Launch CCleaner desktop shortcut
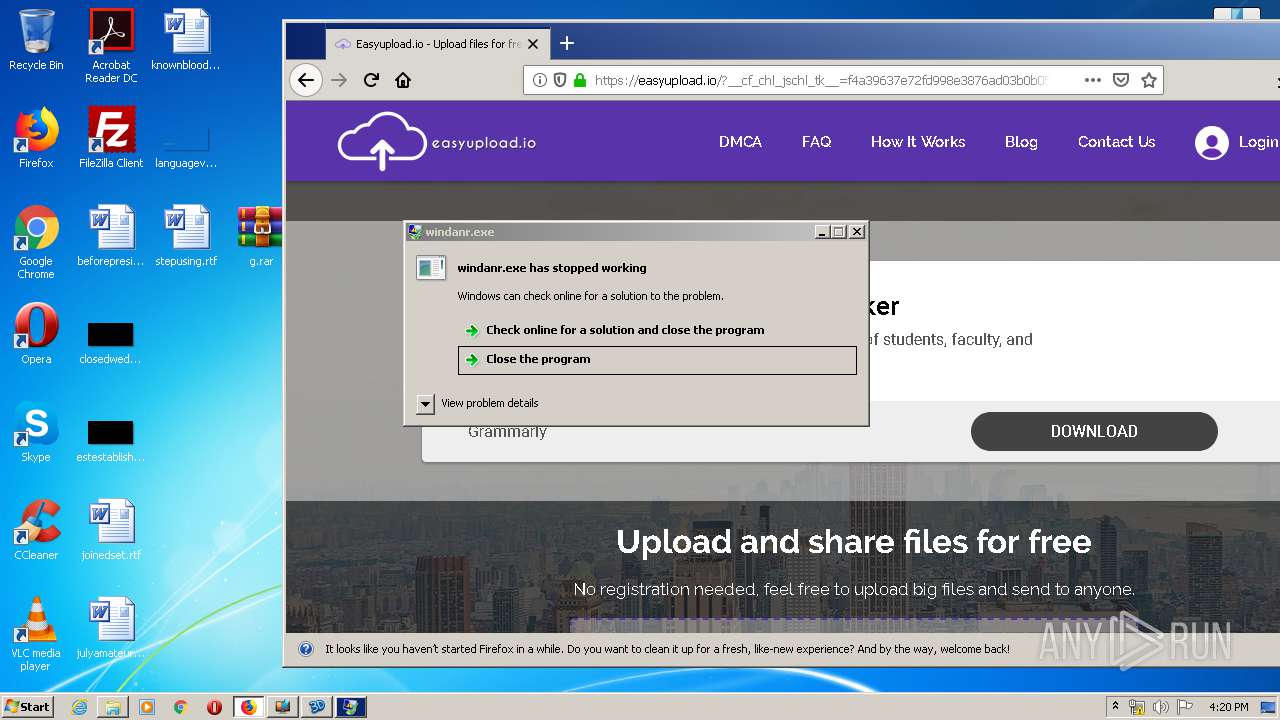 [36, 530]
